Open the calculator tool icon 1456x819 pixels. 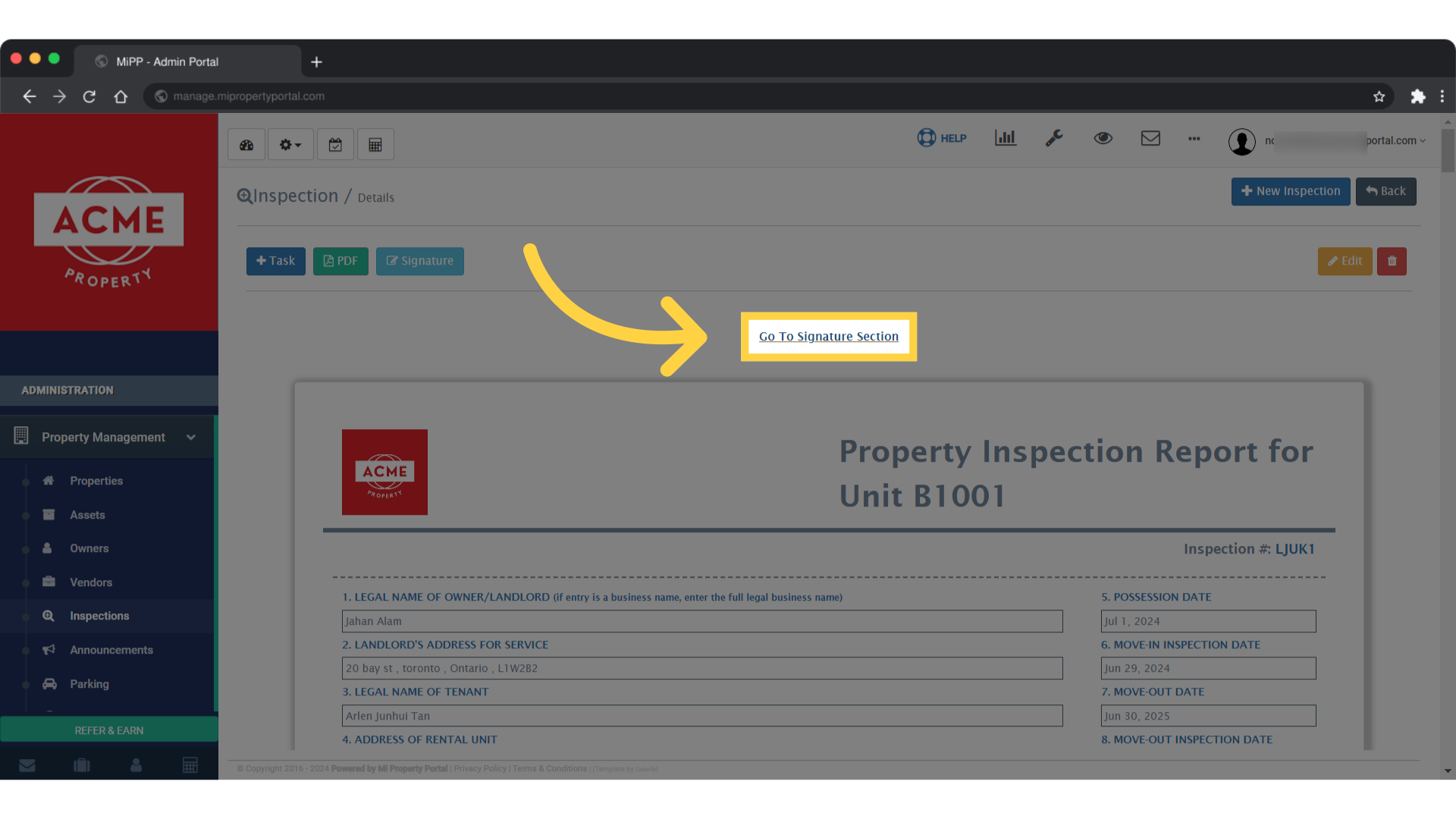tap(375, 144)
